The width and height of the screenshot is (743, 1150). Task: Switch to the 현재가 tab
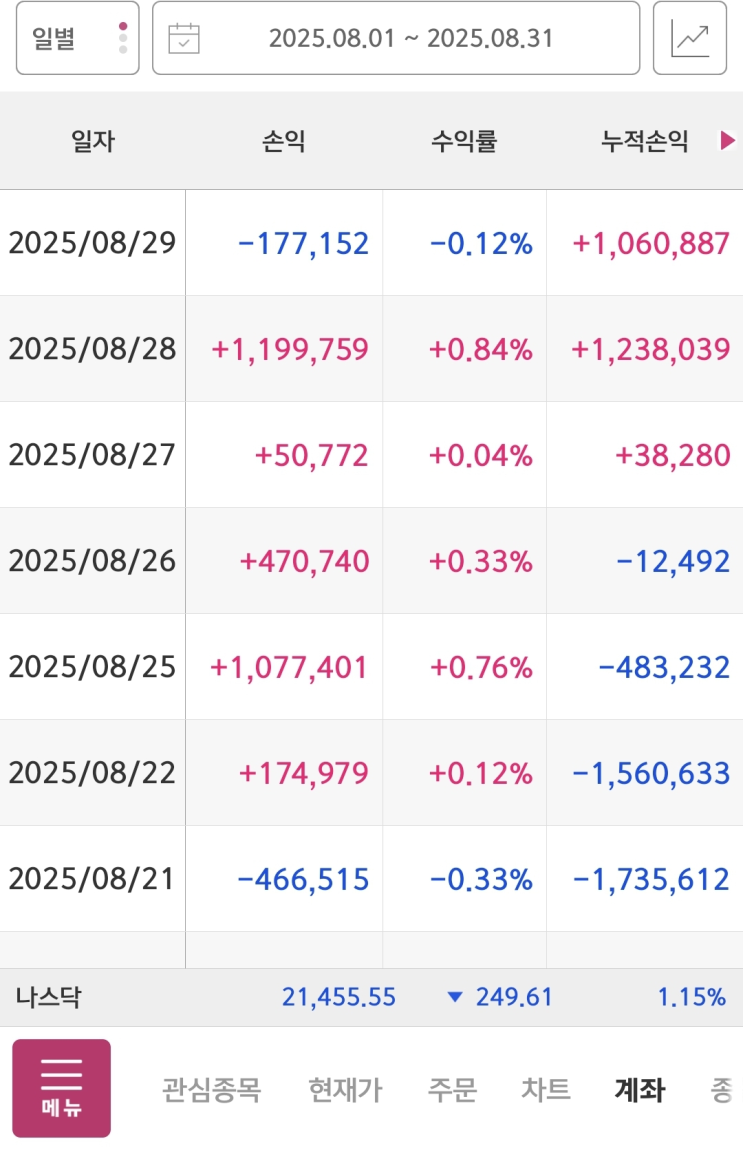(x=345, y=1089)
